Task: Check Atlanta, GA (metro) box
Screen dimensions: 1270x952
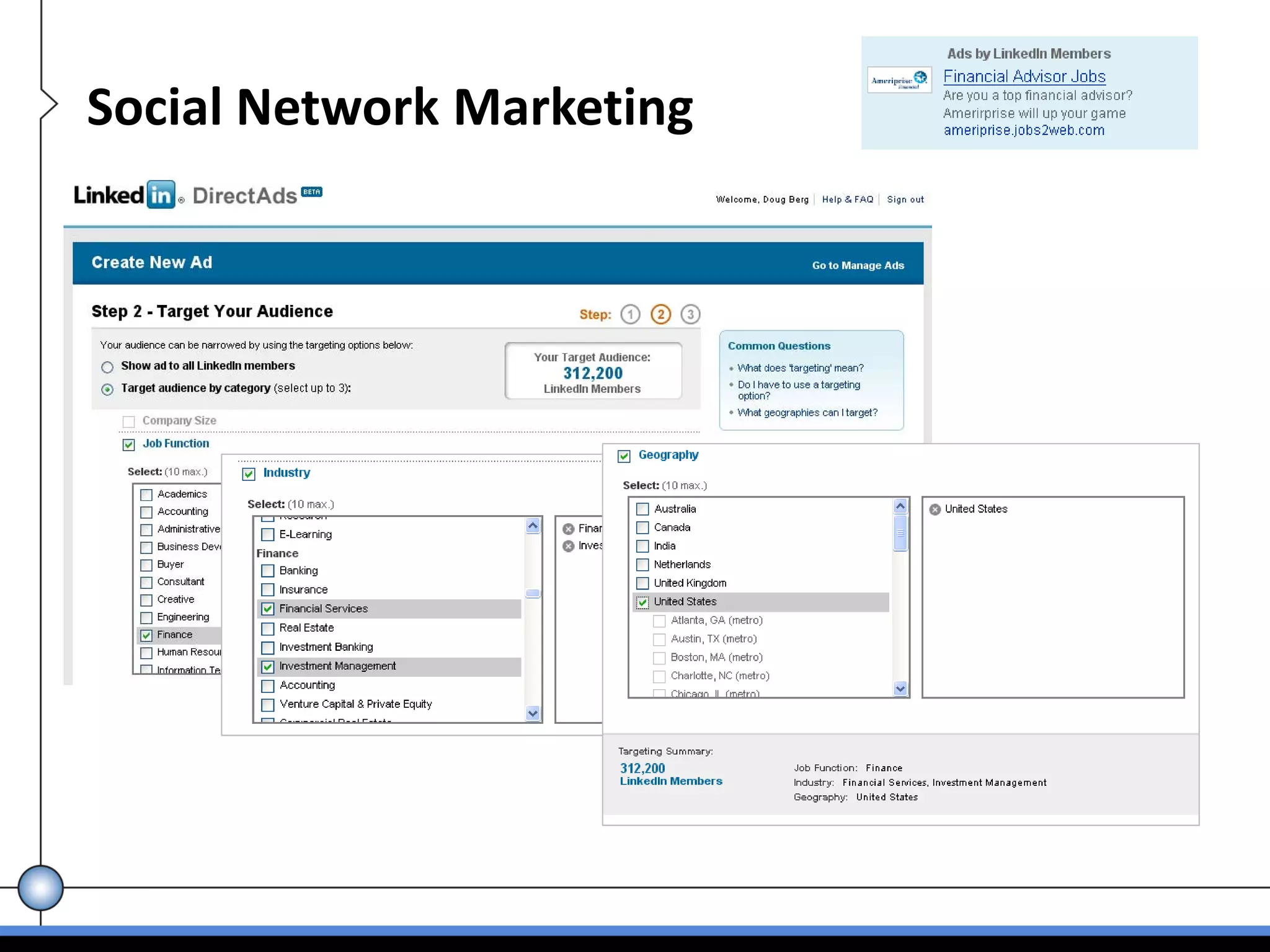Action: 660,621
